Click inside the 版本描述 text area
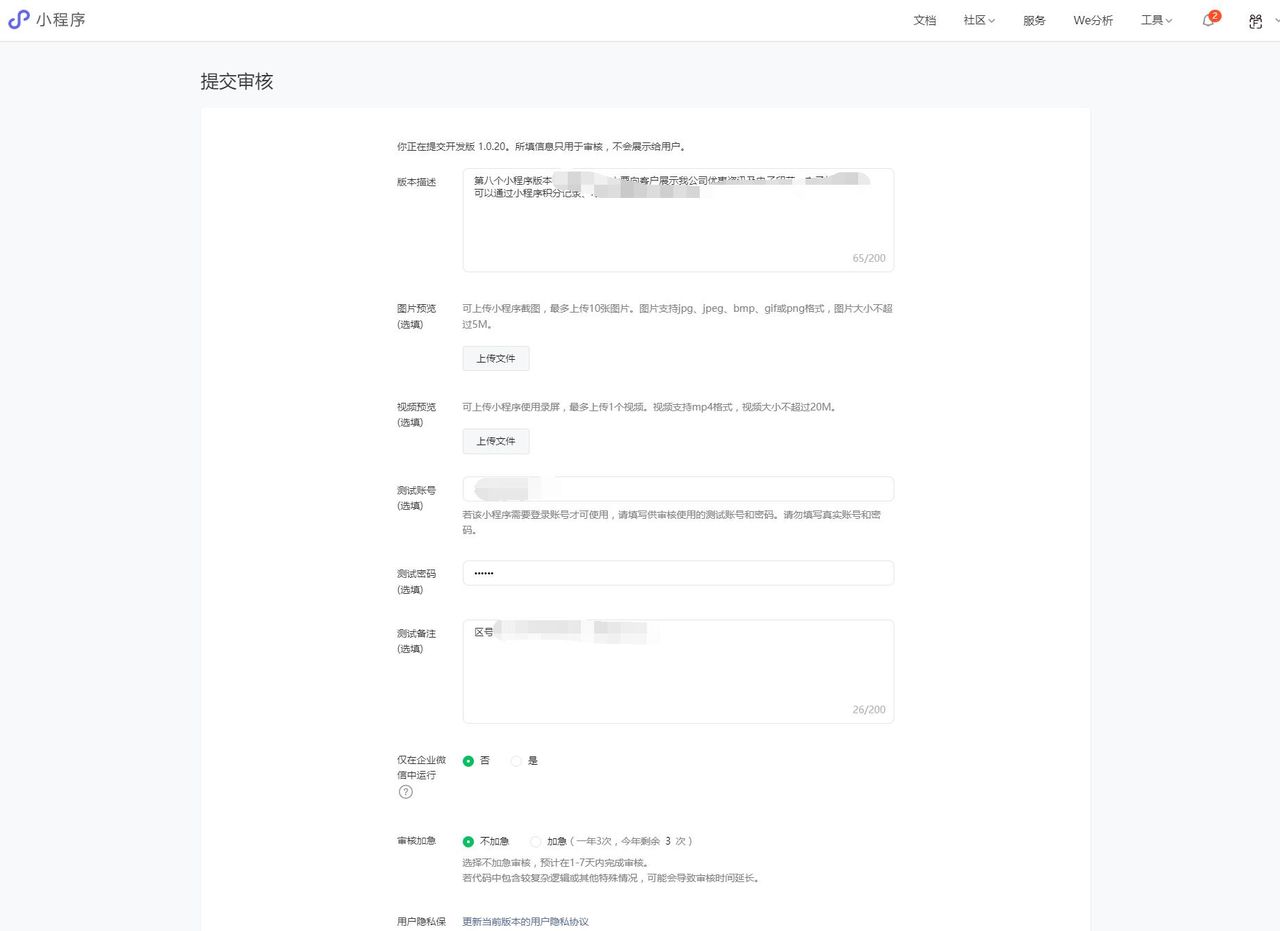 [678, 220]
